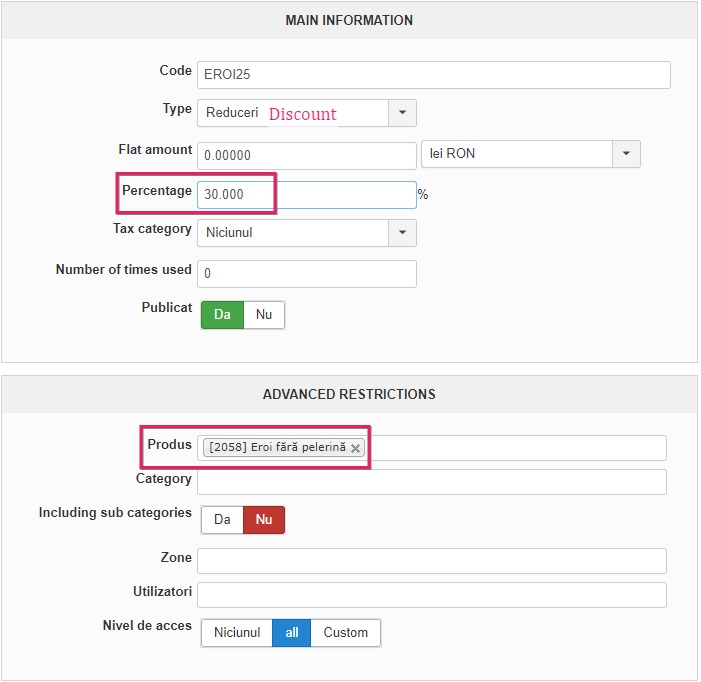Set Publicat to Nu
Screen dimensions: 701x682
click(264, 315)
